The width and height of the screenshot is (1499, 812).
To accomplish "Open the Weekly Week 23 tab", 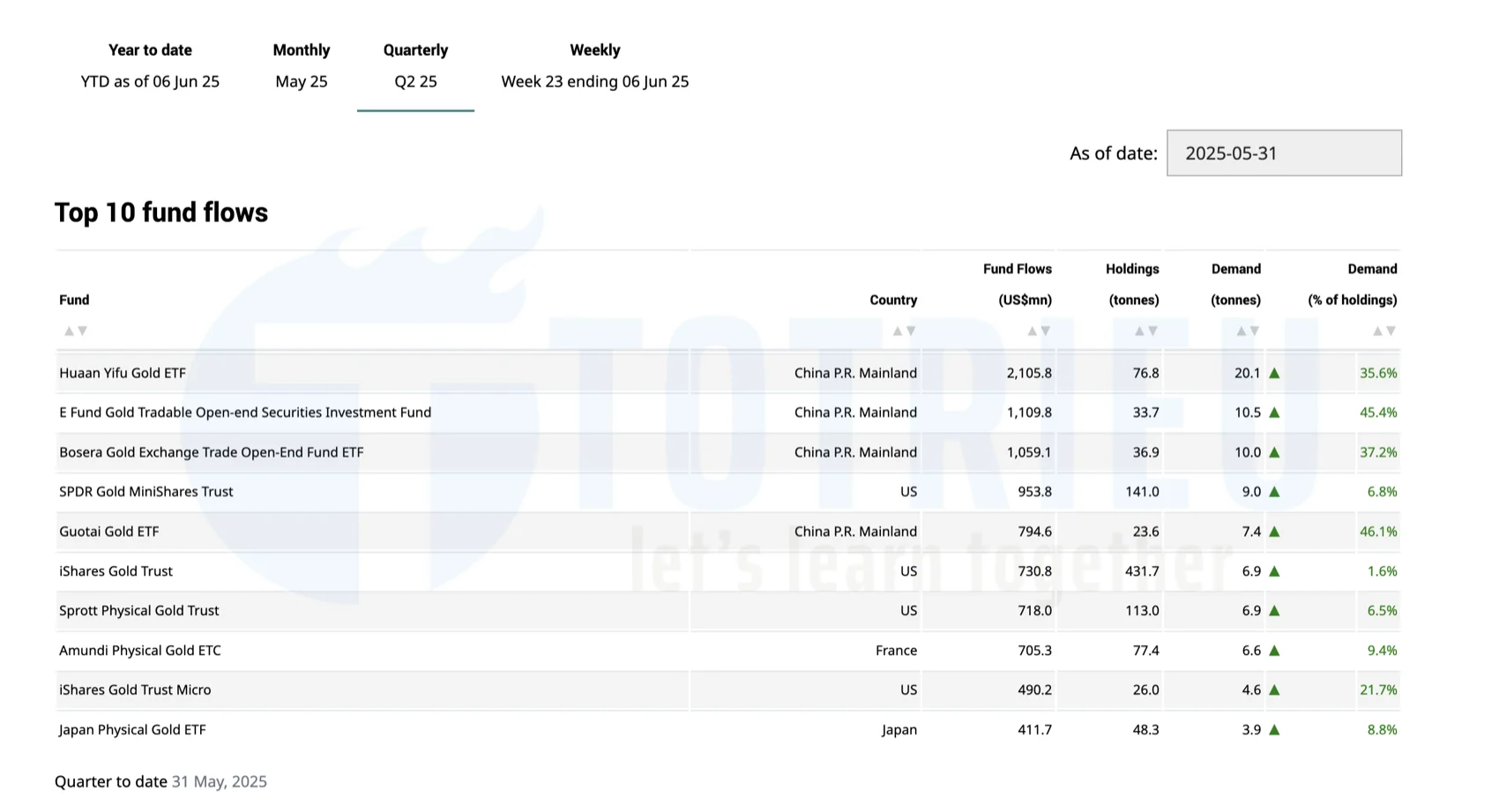I will point(595,66).
